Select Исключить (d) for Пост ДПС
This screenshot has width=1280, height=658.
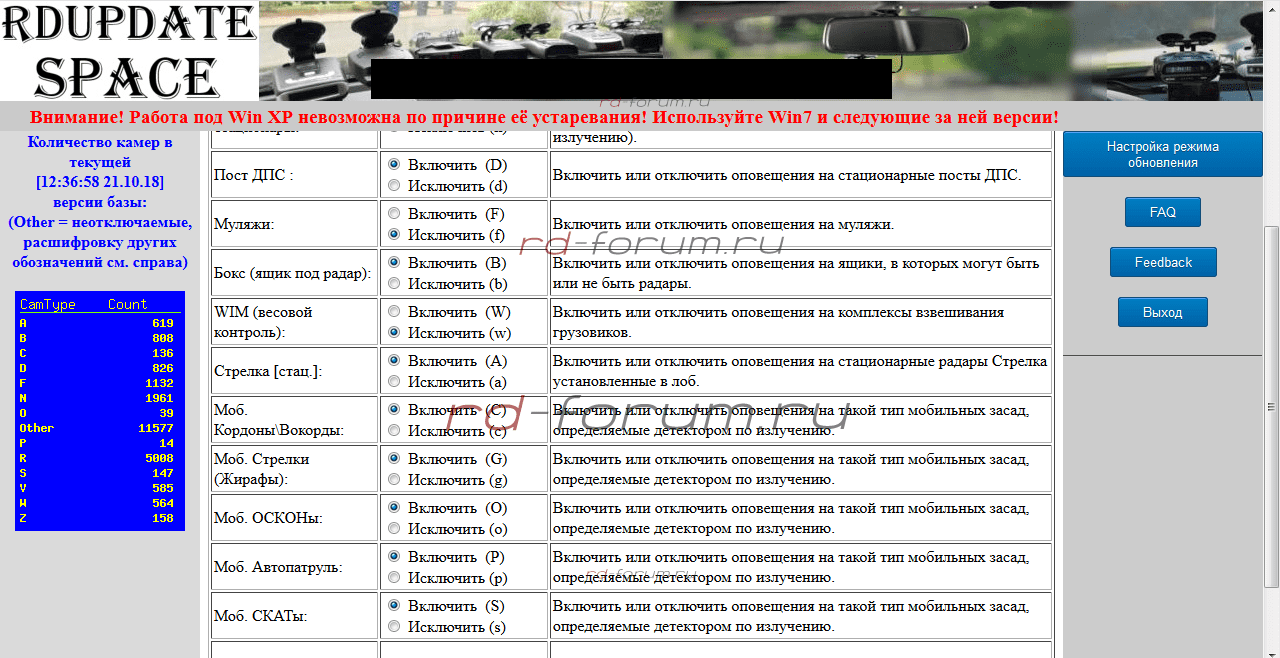pos(394,185)
